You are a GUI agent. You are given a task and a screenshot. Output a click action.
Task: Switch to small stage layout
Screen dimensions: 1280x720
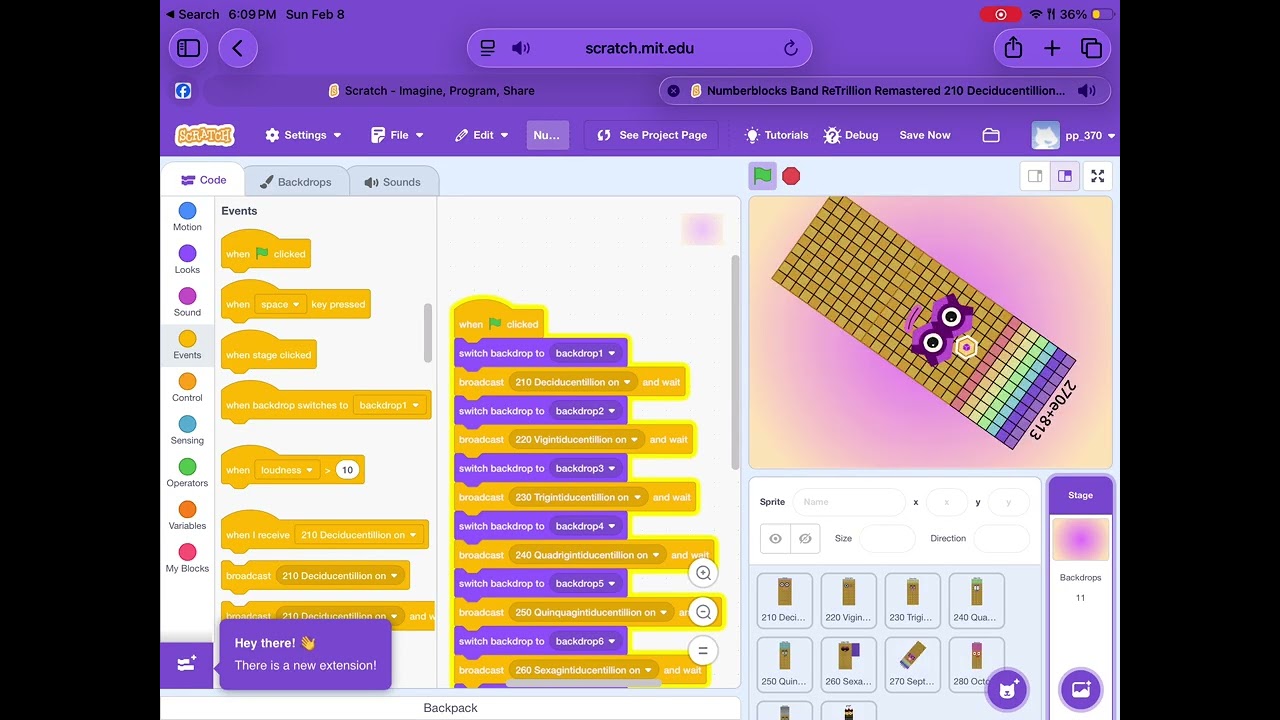[x=1035, y=176]
